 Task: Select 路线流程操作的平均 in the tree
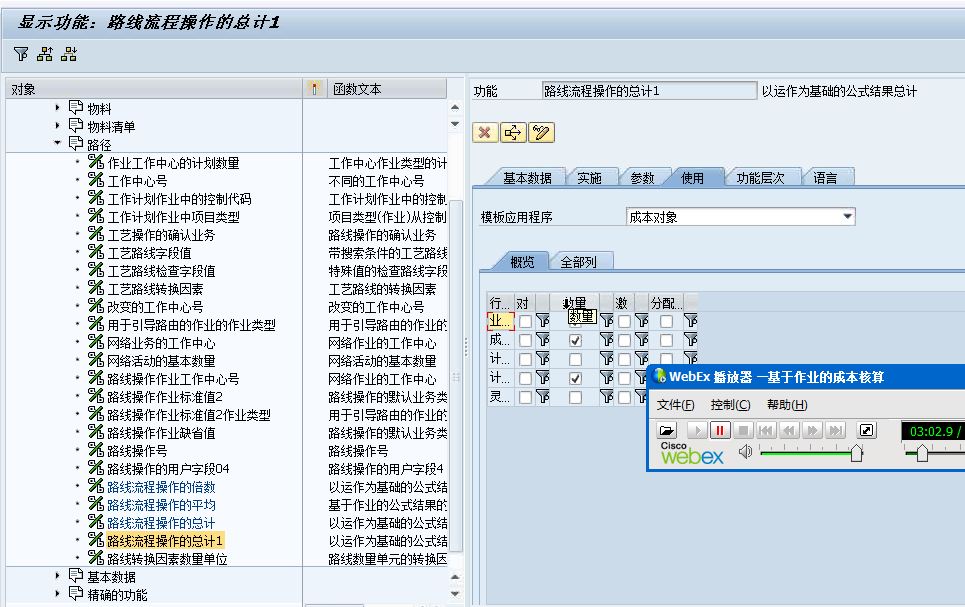click(x=161, y=505)
